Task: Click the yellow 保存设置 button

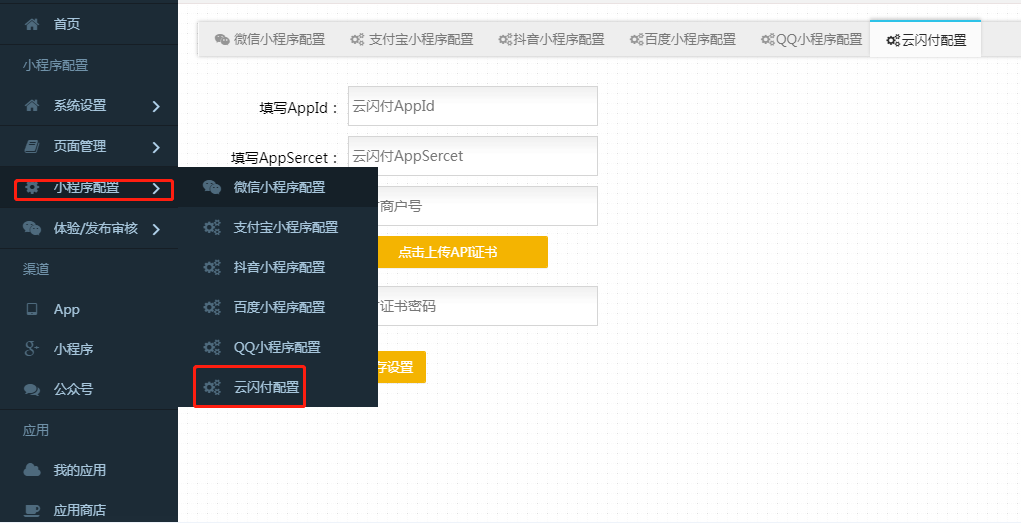Action: (x=401, y=367)
